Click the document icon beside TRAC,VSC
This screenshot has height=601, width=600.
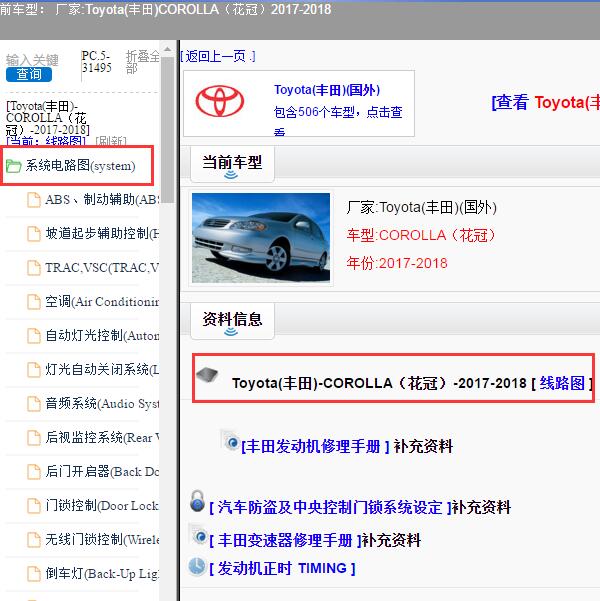34,268
